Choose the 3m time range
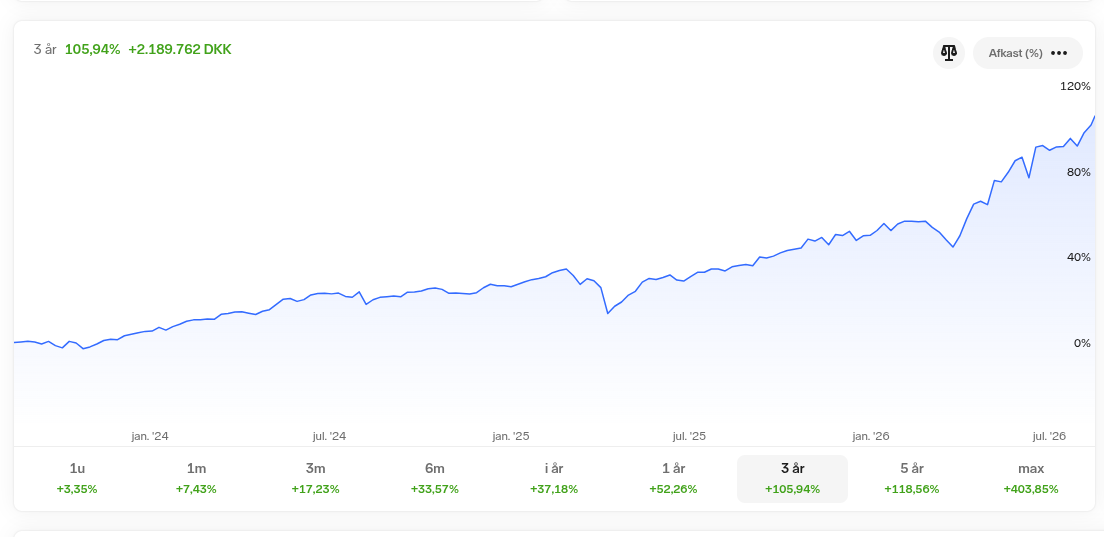 point(315,479)
